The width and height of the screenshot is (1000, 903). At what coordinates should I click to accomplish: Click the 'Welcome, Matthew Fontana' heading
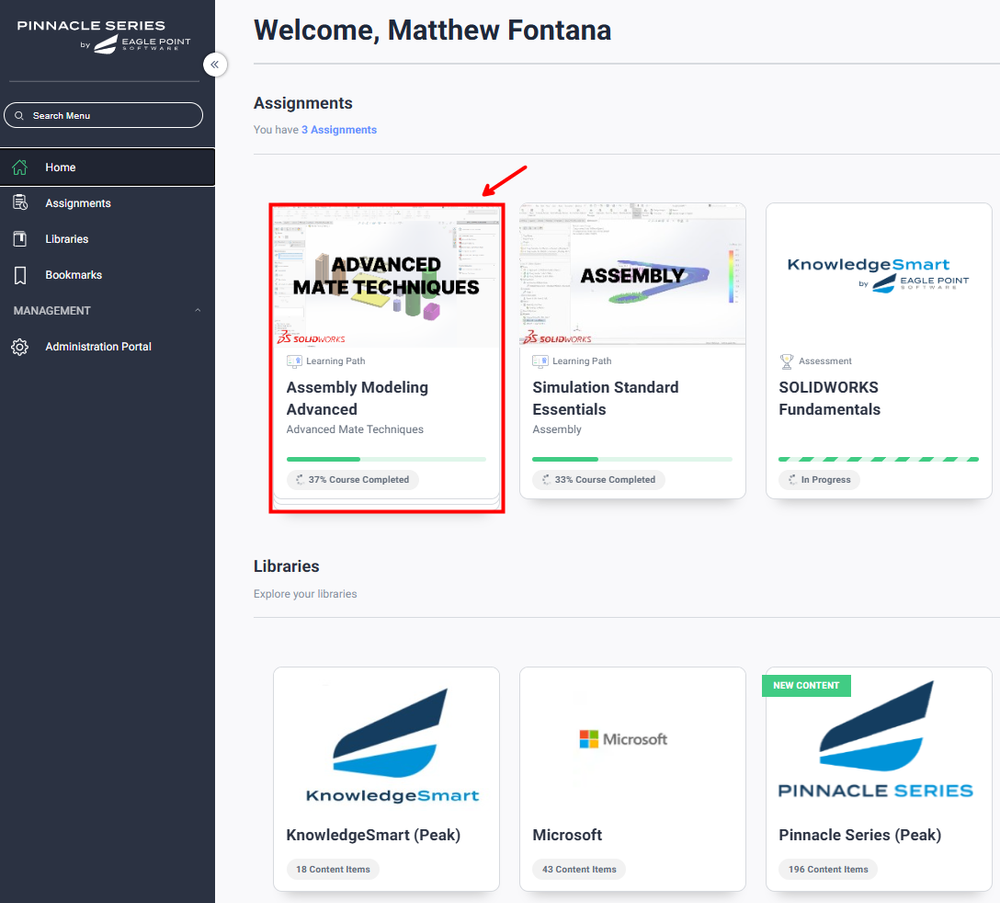click(x=432, y=30)
